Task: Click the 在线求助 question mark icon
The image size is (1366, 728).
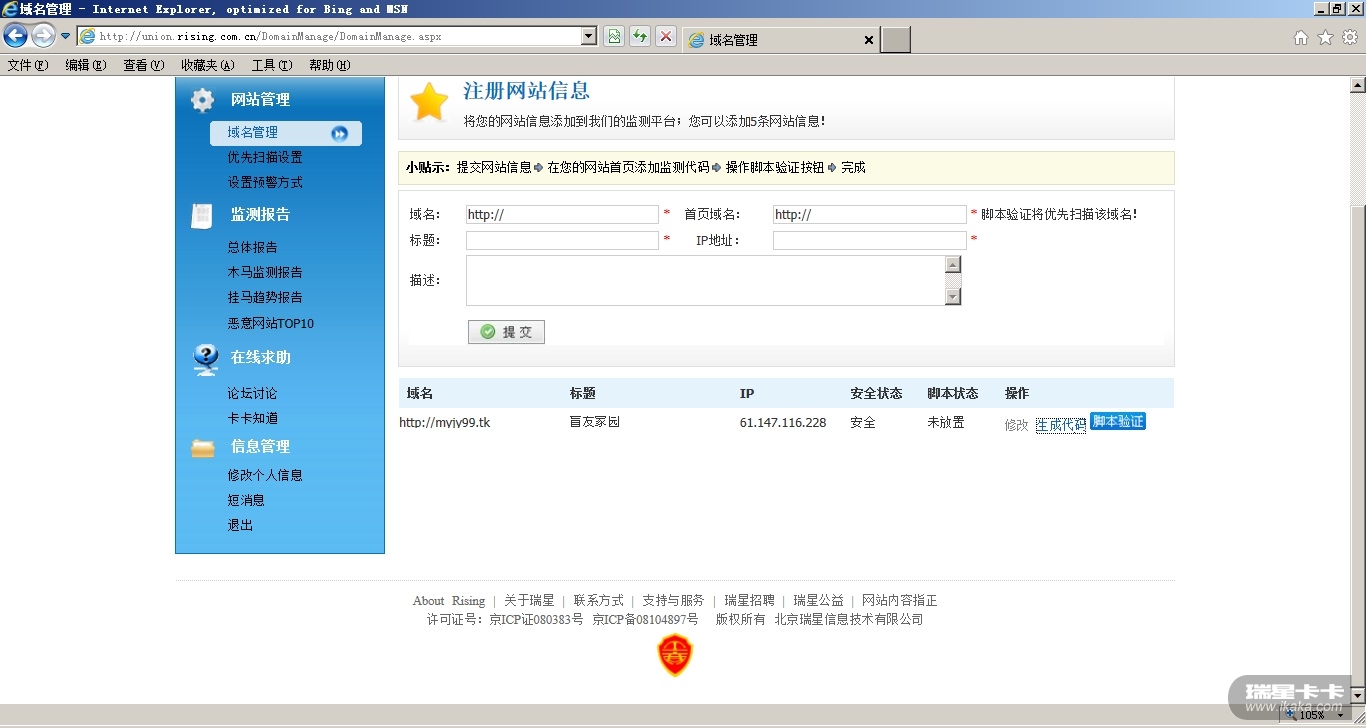Action: [x=206, y=359]
